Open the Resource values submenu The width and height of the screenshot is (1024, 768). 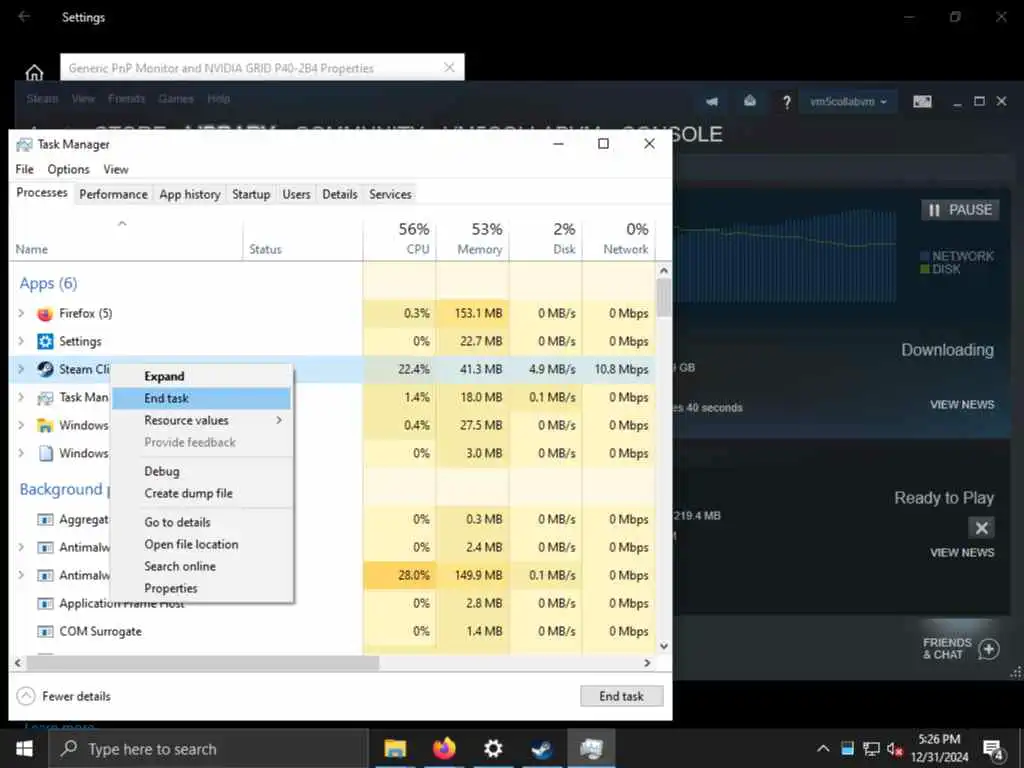201,421
